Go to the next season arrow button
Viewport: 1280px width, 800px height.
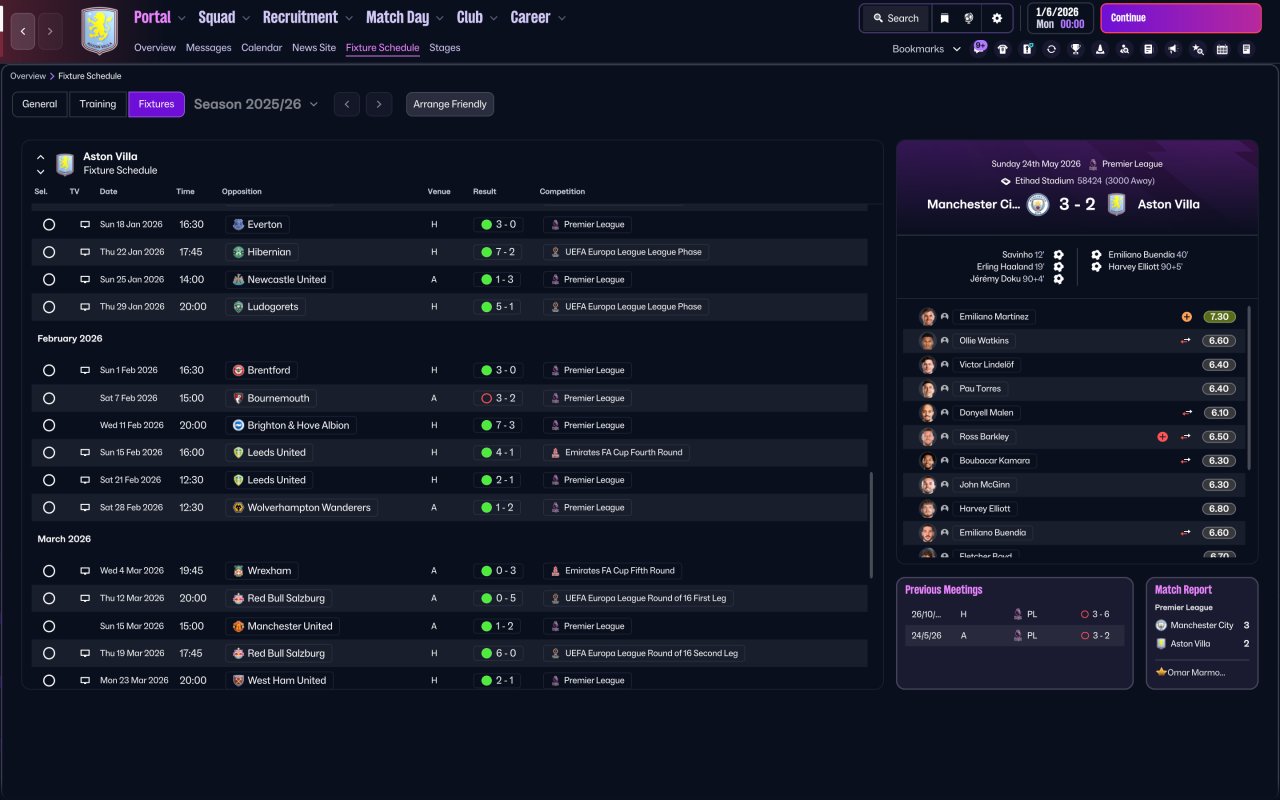(x=378, y=104)
